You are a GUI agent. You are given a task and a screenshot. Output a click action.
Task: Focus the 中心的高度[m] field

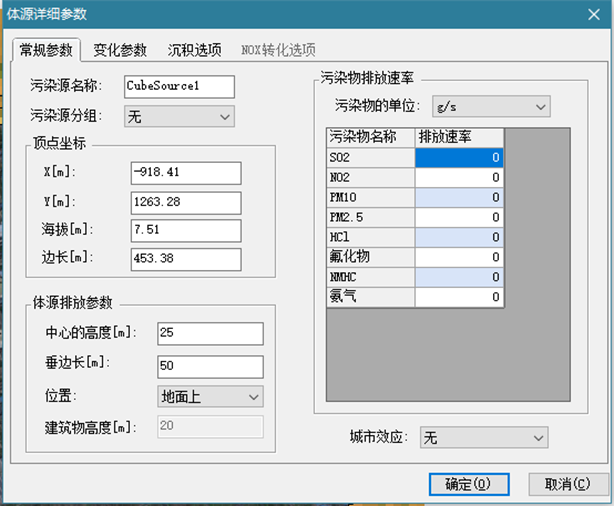pyautogui.click(x=209, y=333)
